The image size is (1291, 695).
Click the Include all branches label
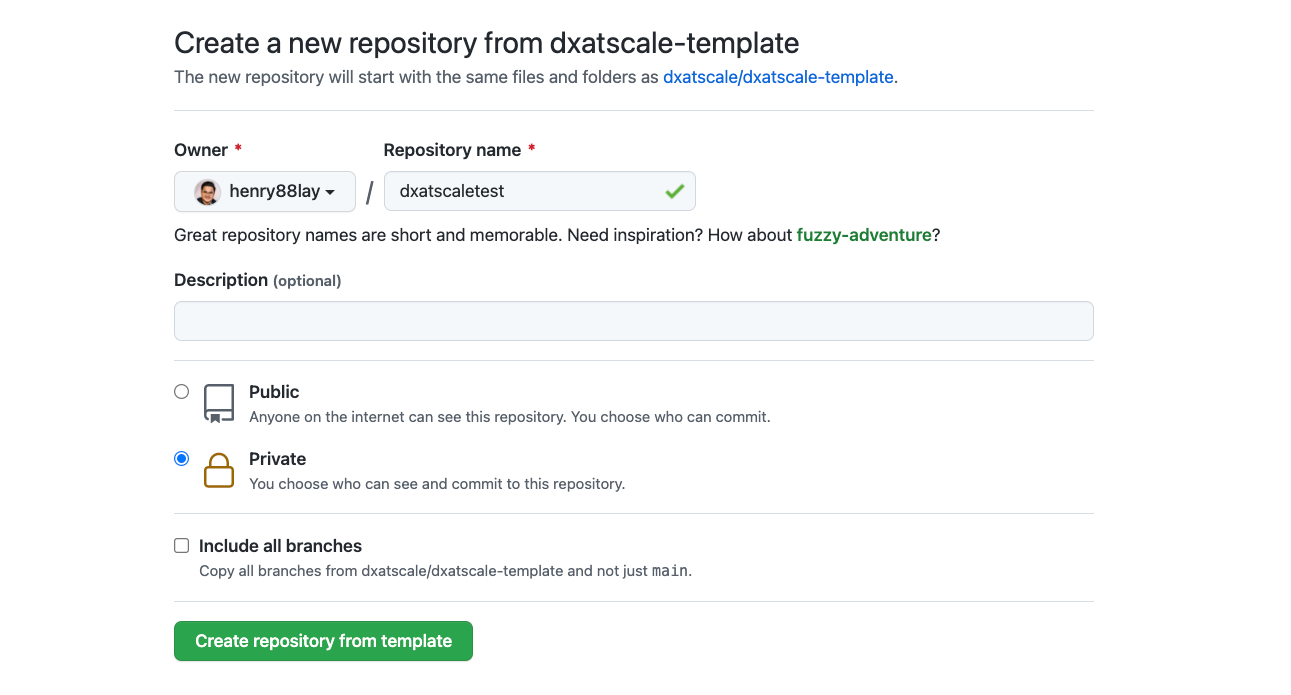point(280,546)
